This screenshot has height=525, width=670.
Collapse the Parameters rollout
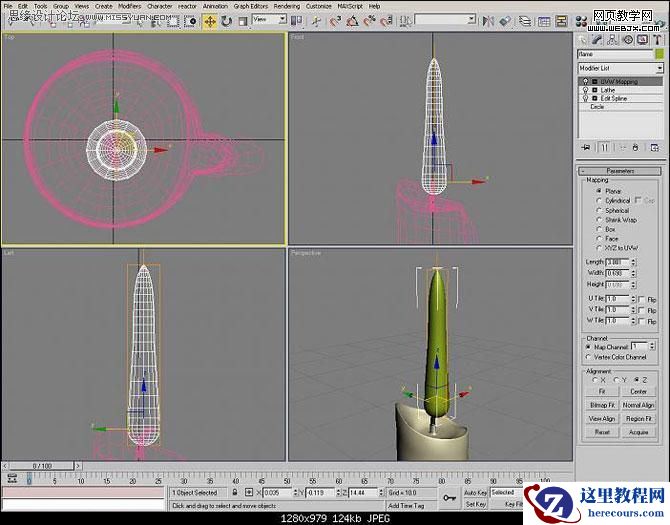coord(620,171)
